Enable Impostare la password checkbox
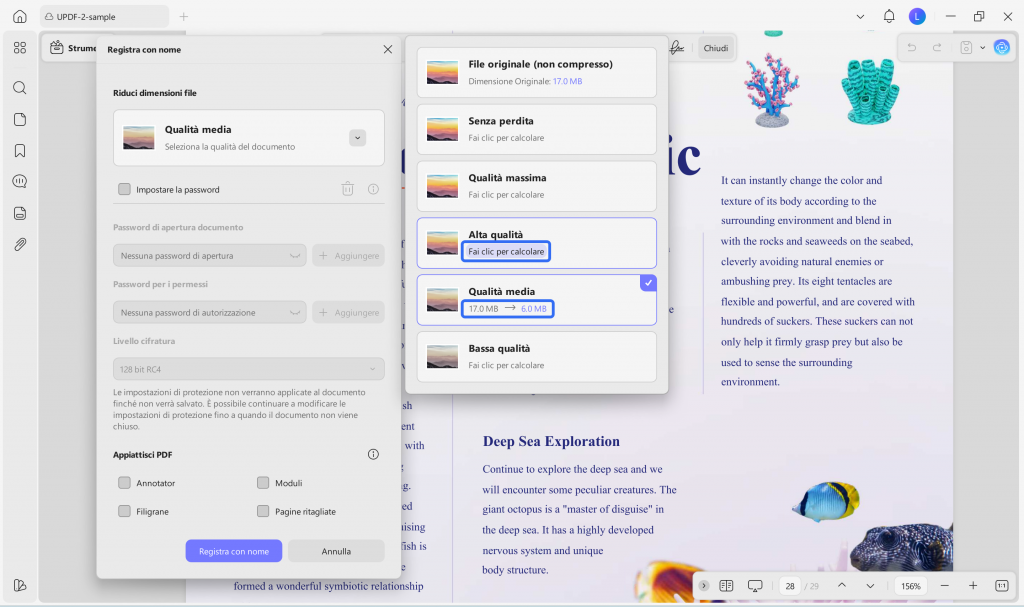This screenshot has height=607, width=1024. [x=124, y=189]
